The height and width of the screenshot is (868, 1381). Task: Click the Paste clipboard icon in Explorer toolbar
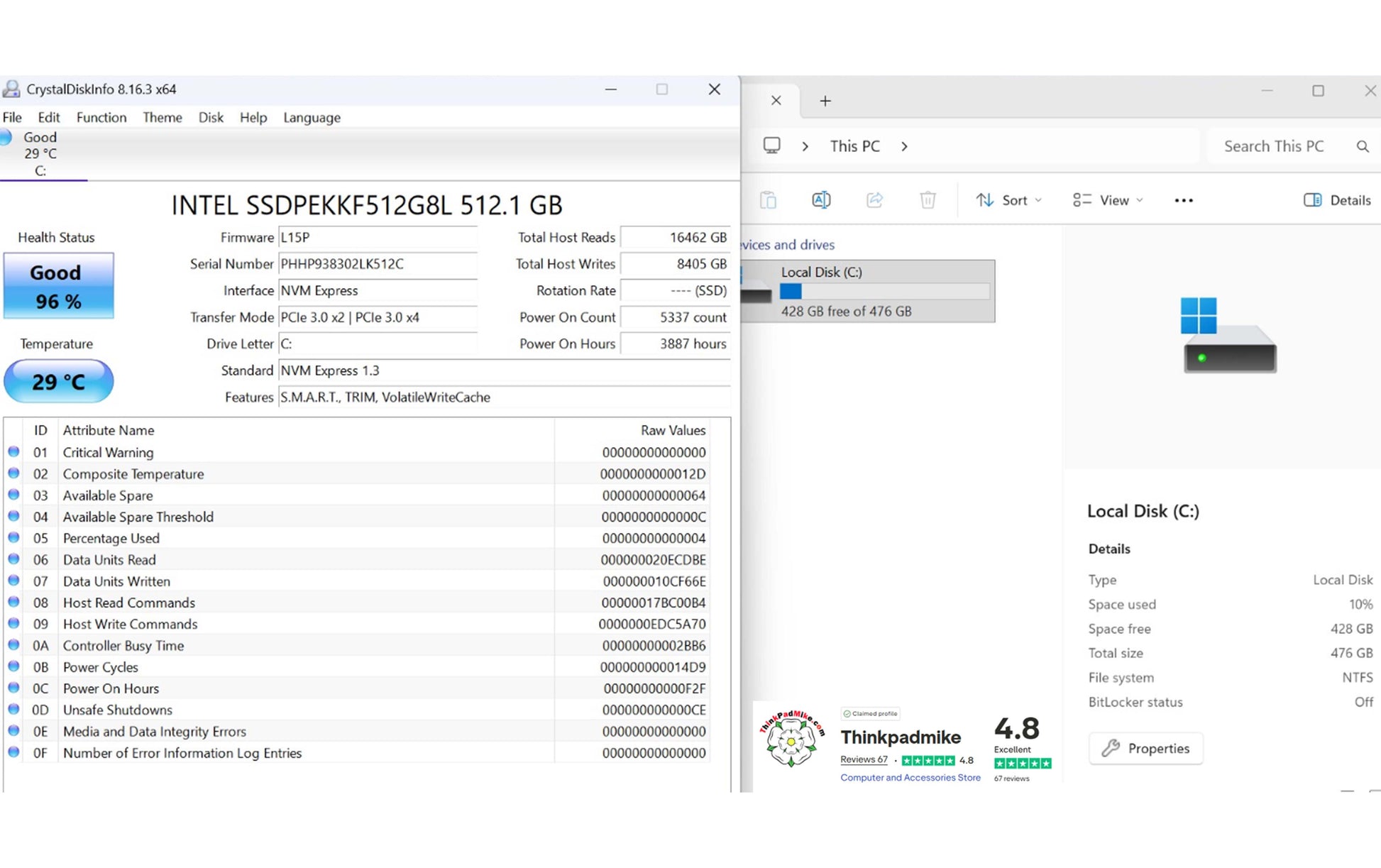point(768,200)
